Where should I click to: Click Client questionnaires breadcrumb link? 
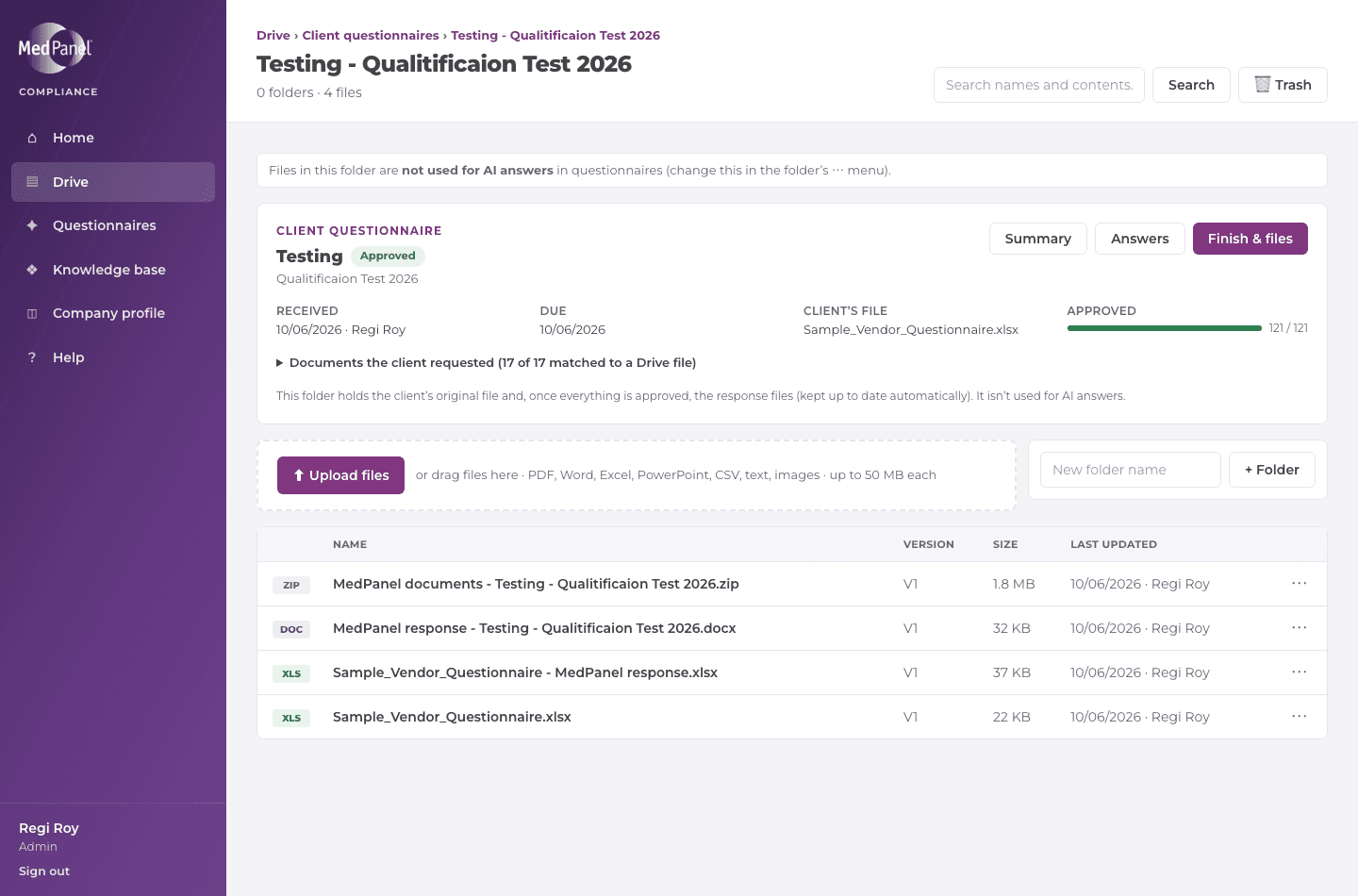click(x=371, y=36)
